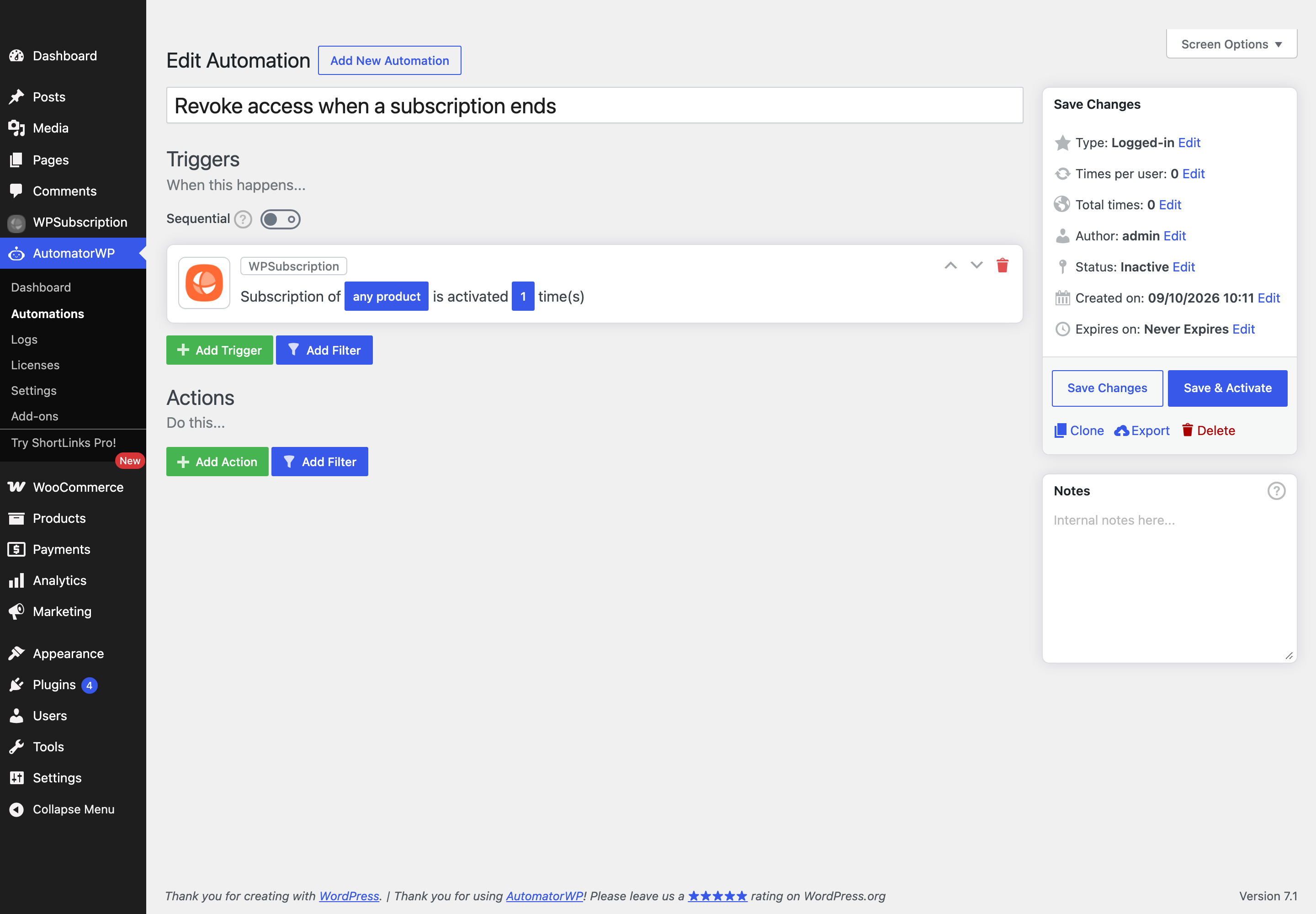Click Add Filter under Actions
The height and width of the screenshot is (914, 1316).
[319, 462]
